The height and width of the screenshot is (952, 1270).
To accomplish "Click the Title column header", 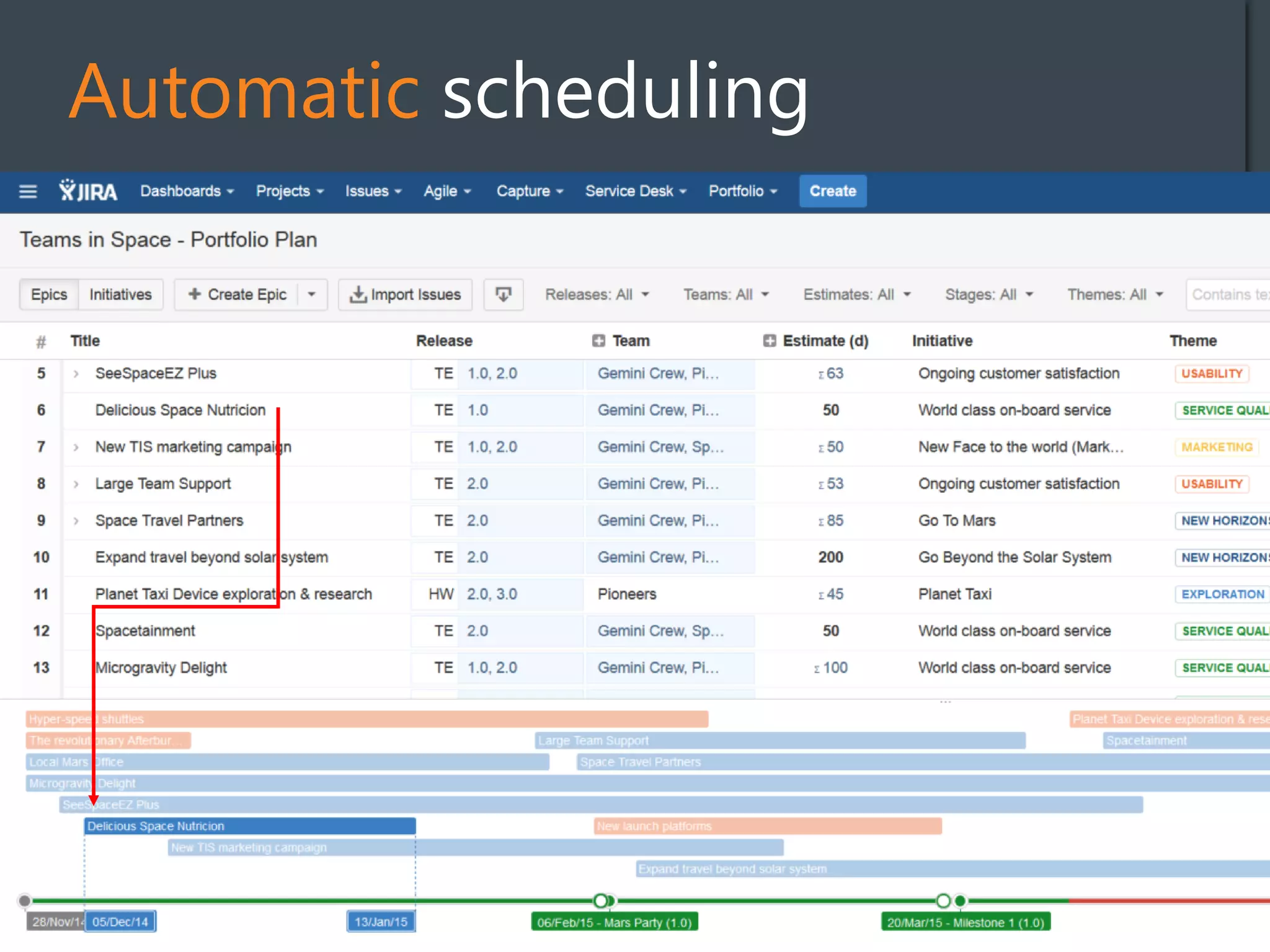I will tap(85, 341).
